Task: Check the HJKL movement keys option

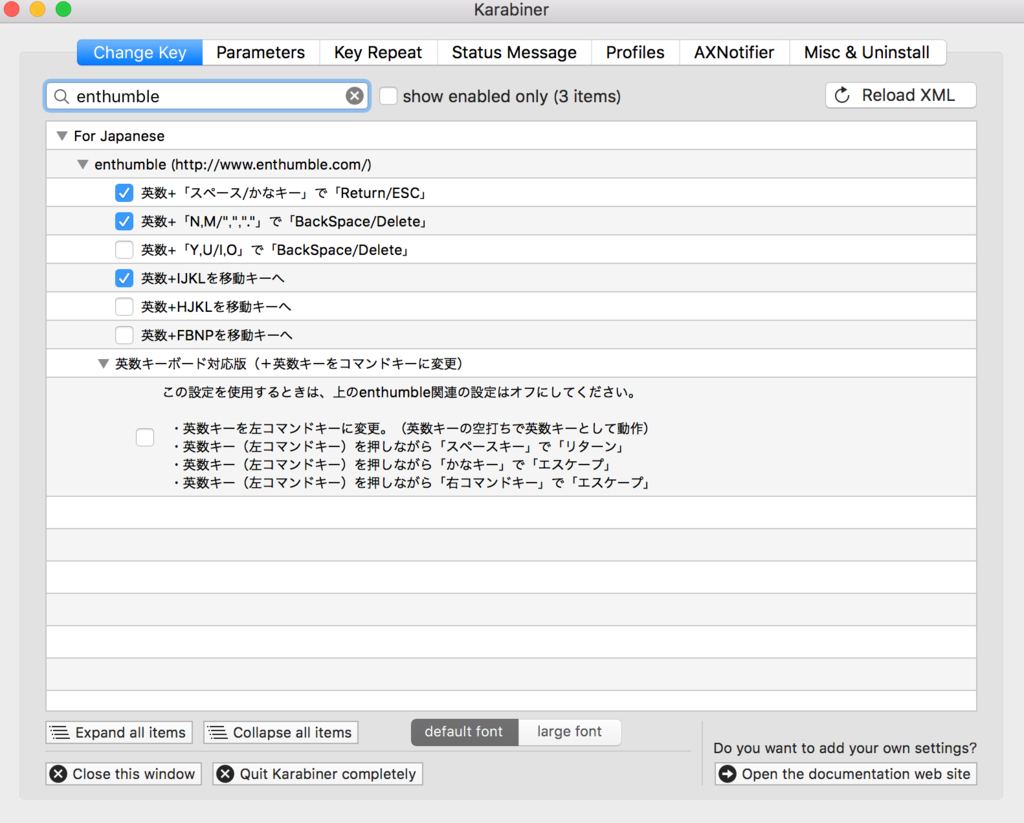Action: [x=124, y=306]
